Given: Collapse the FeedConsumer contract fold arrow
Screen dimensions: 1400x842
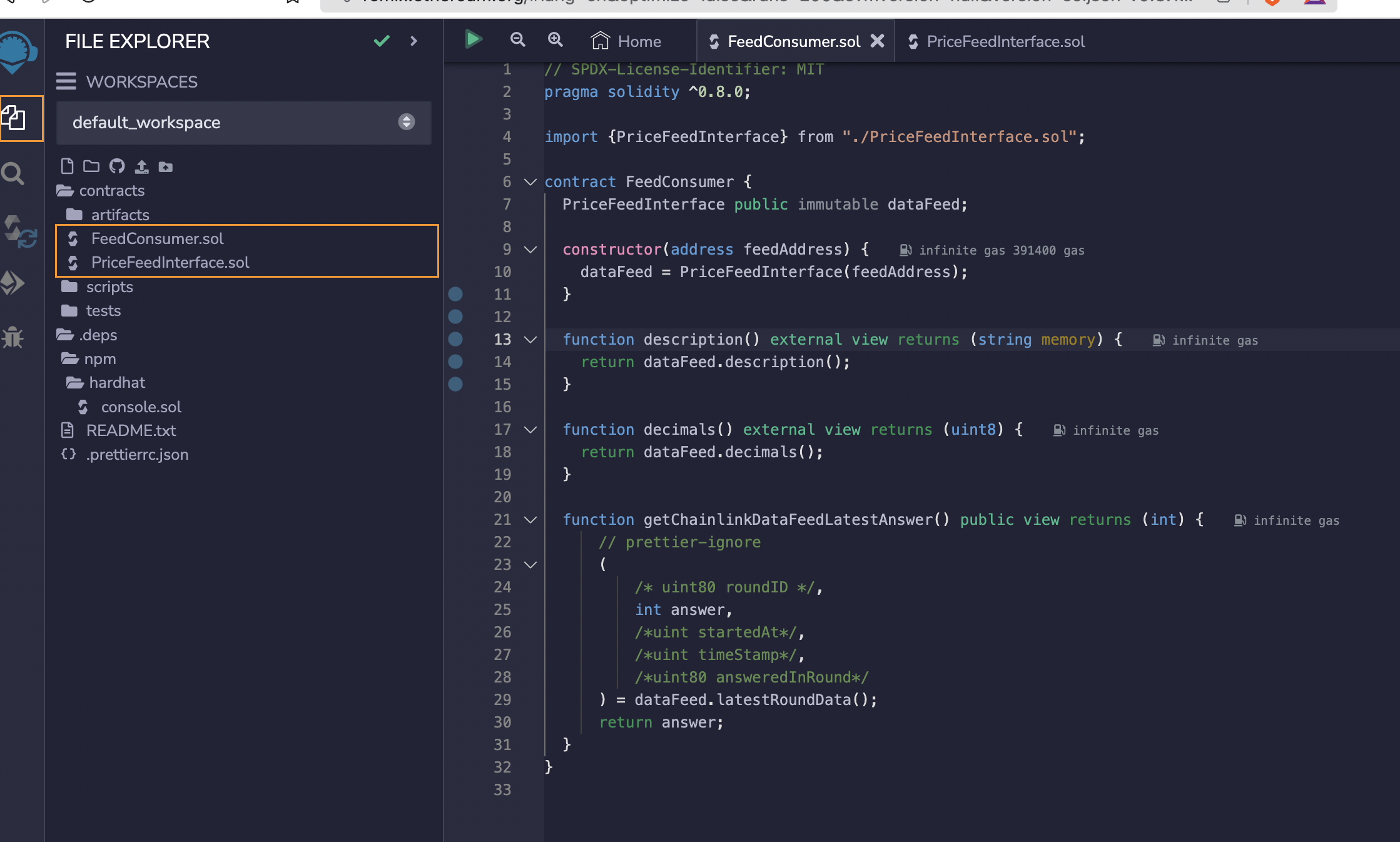Looking at the screenshot, I should [x=530, y=182].
